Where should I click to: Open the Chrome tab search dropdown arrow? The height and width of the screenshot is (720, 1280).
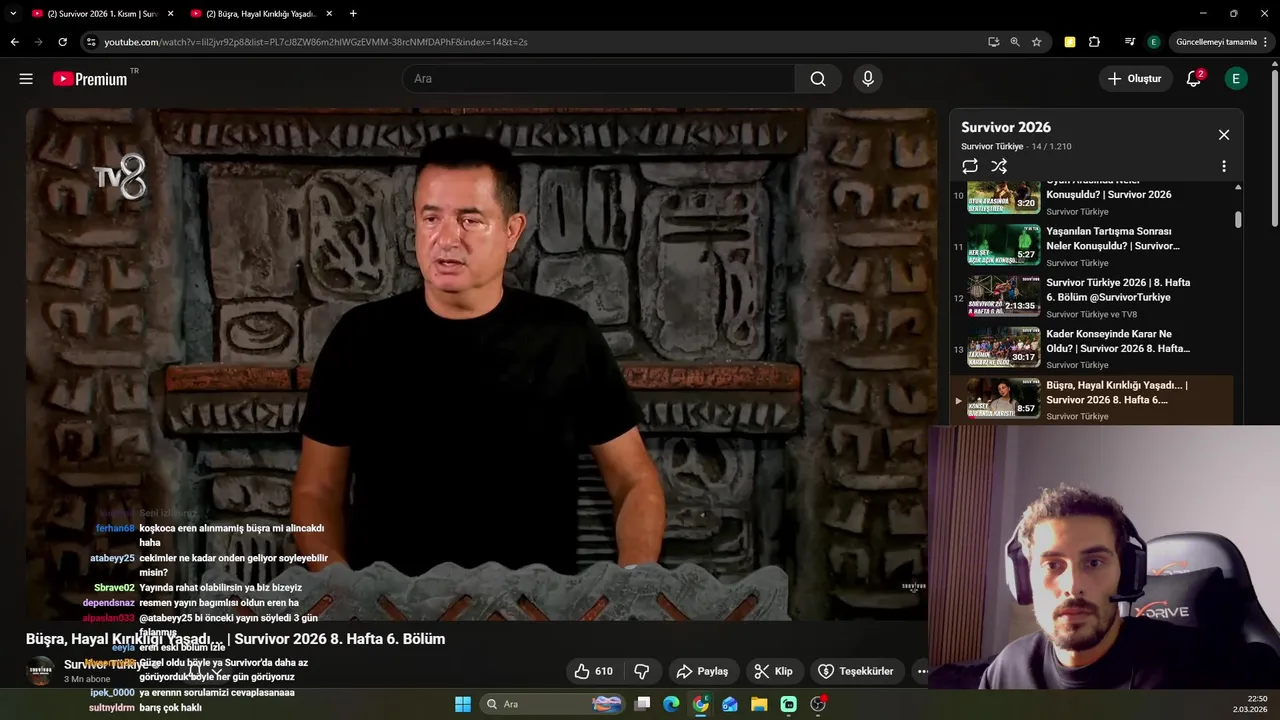click(x=13, y=13)
